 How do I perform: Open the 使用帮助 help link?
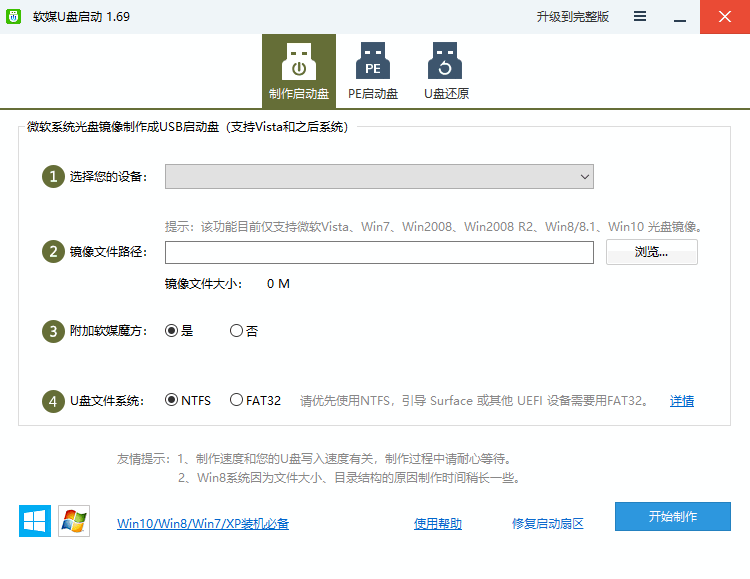[x=438, y=523]
